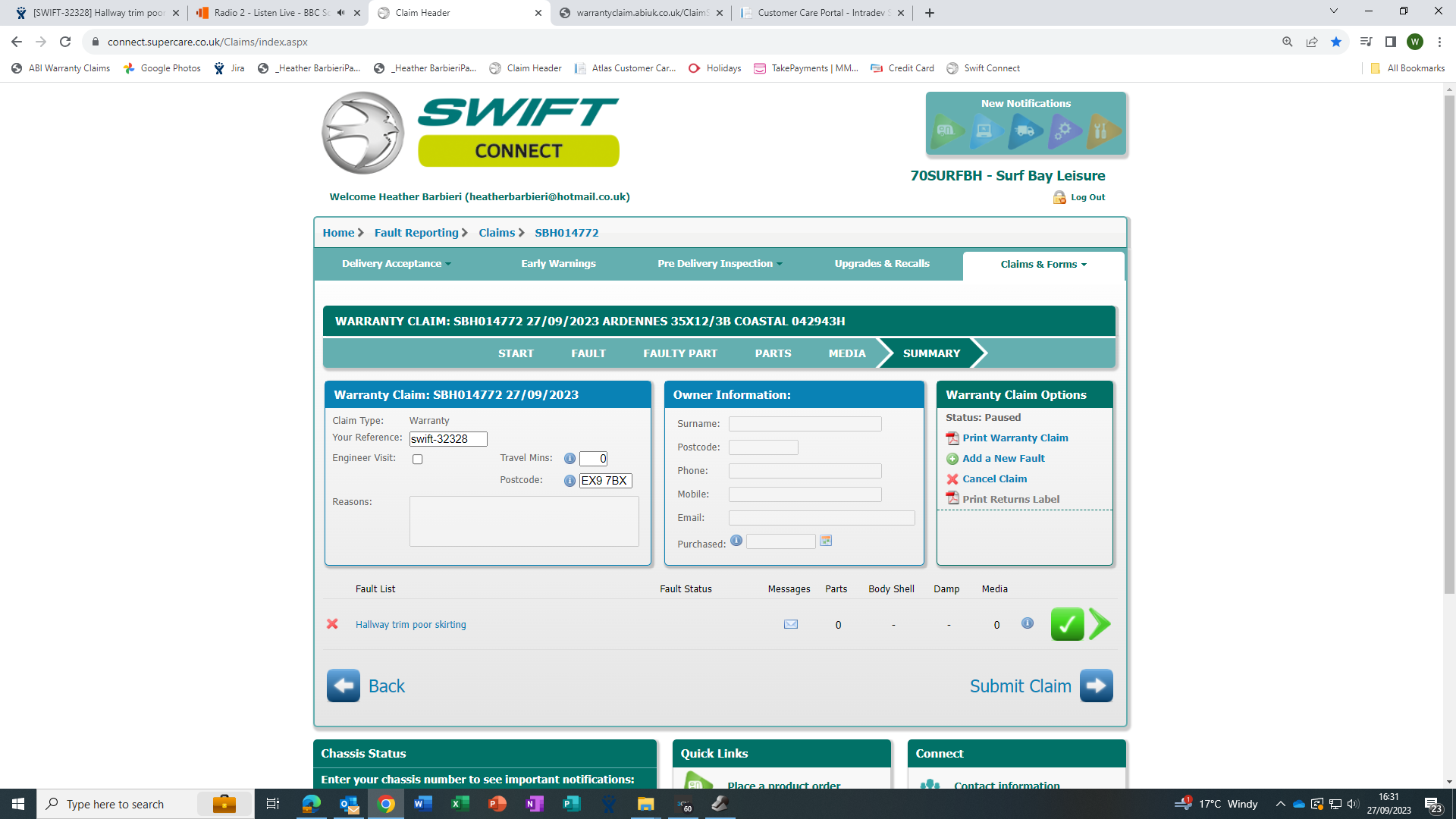Viewport: 1456px width, 819px height.
Task: Open the Early Warnings menu item
Action: (x=558, y=264)
